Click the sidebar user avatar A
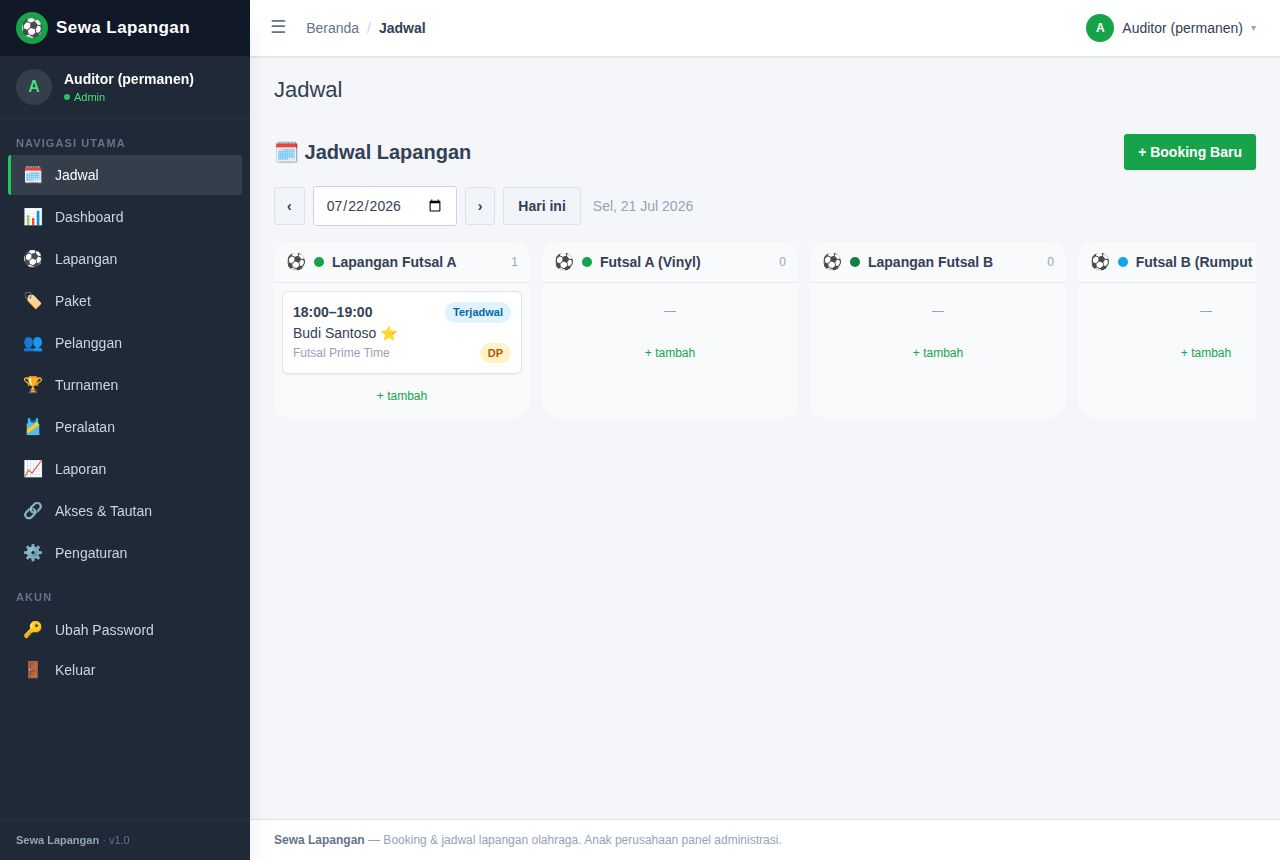Image resolution: width=1280 pixels, height=860 pixels. click(34, 87)
